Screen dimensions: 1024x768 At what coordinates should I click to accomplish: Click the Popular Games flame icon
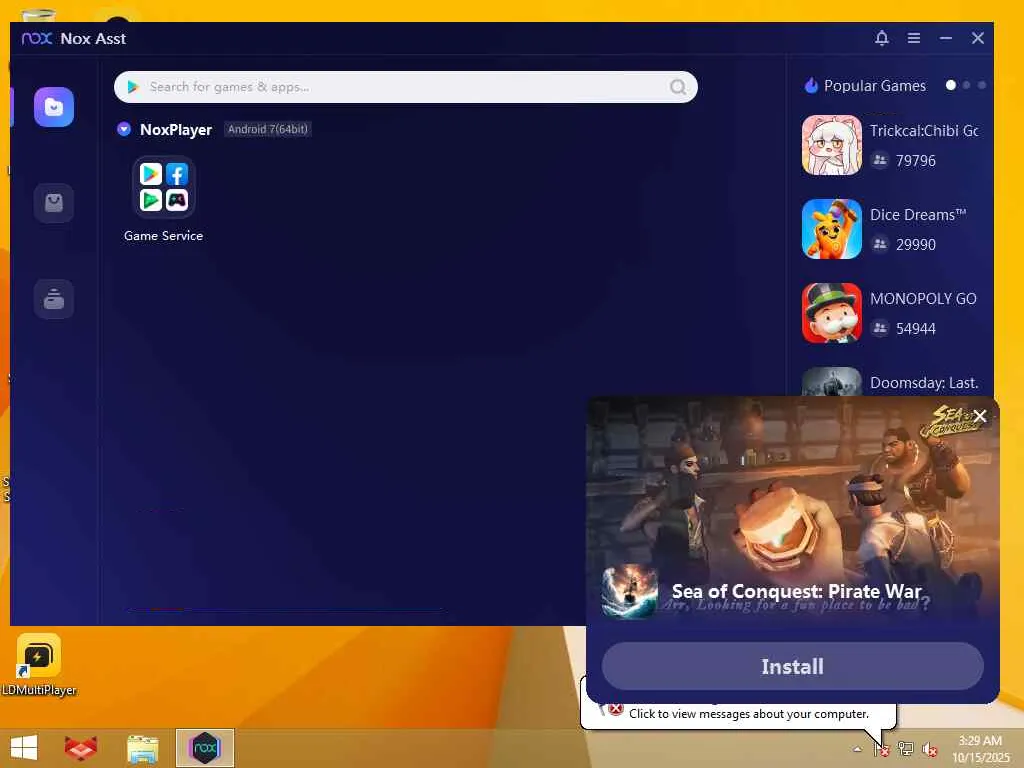(x=811, y=86)
